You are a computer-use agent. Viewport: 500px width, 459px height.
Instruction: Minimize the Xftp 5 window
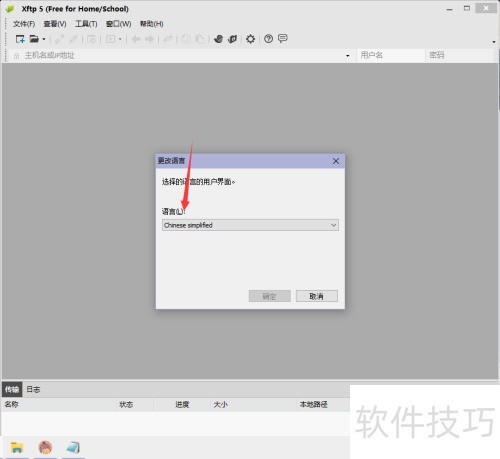coord(449,9)
